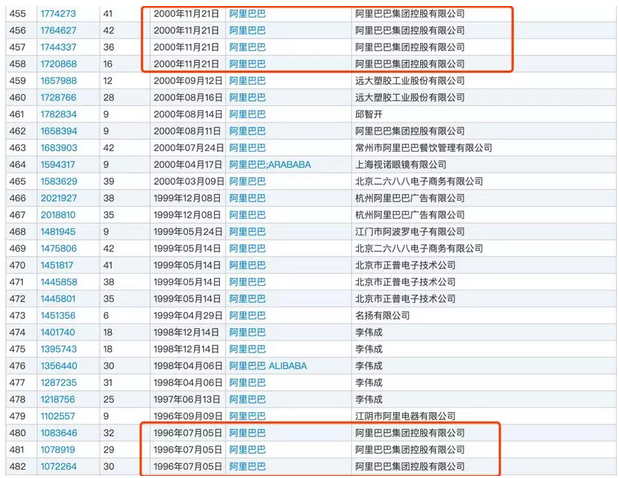The image size is (619, 478).
Task: Select the date 1997年06月13日
Action: pos(187,399)
